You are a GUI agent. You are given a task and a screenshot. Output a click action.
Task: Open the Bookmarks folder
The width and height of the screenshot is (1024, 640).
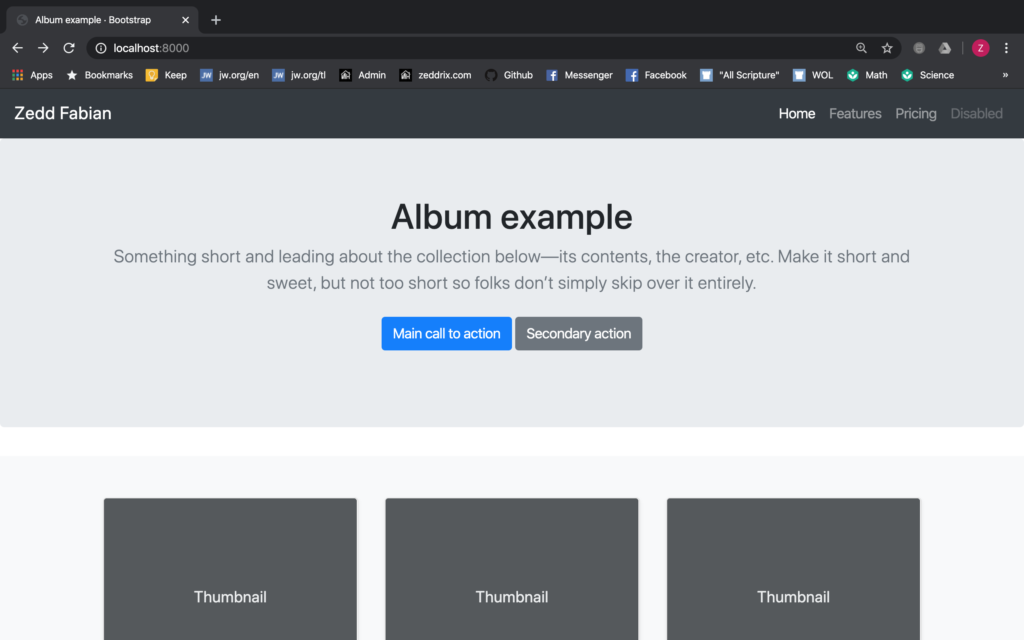(99, 75)
